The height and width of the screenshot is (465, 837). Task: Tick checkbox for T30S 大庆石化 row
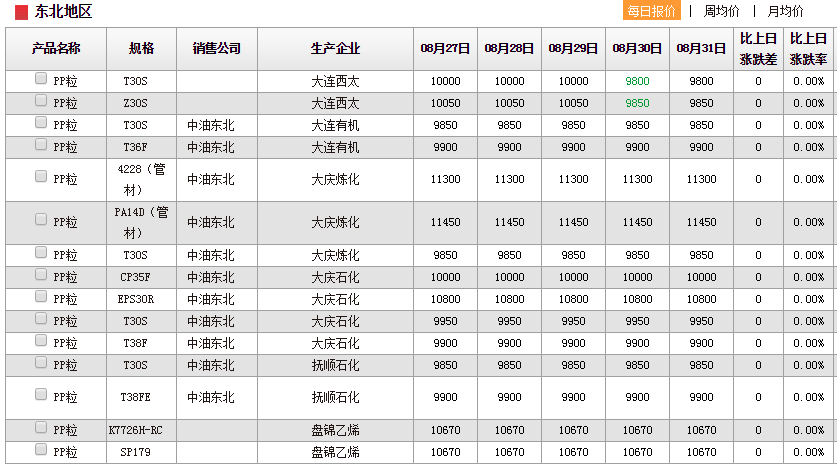41,319
